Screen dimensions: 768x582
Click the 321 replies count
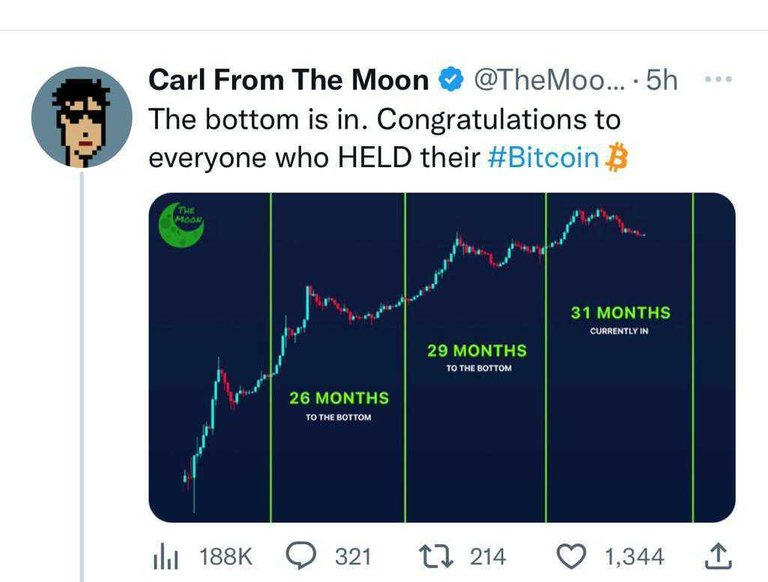tap(353, 556)
